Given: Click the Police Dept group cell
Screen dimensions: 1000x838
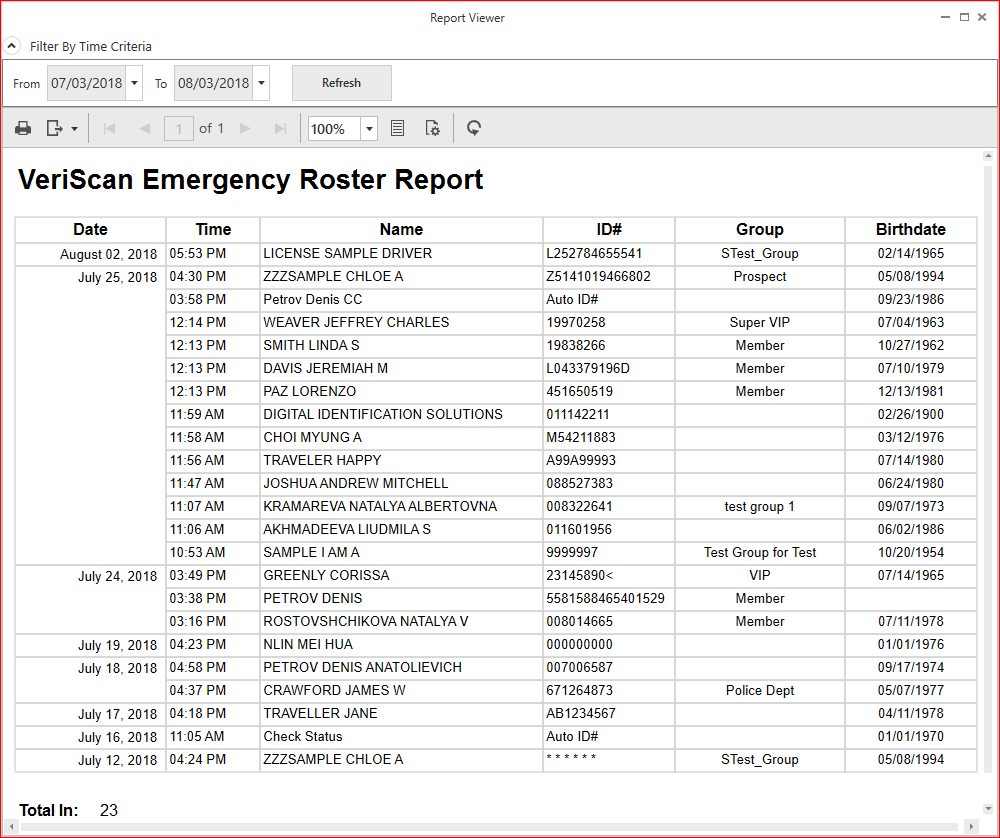Looking at the screenshot, I should [760, 690].
